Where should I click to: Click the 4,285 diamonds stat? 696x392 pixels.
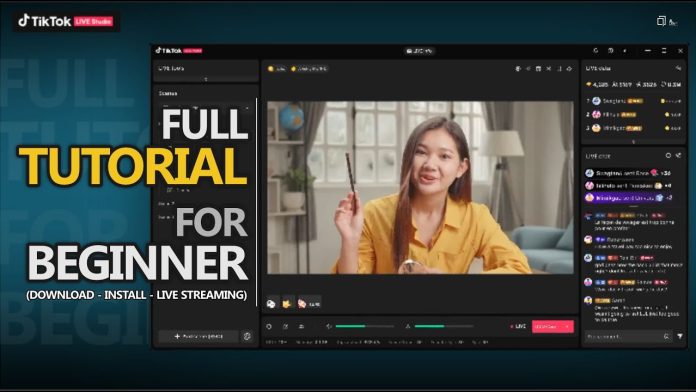[597, 84]
